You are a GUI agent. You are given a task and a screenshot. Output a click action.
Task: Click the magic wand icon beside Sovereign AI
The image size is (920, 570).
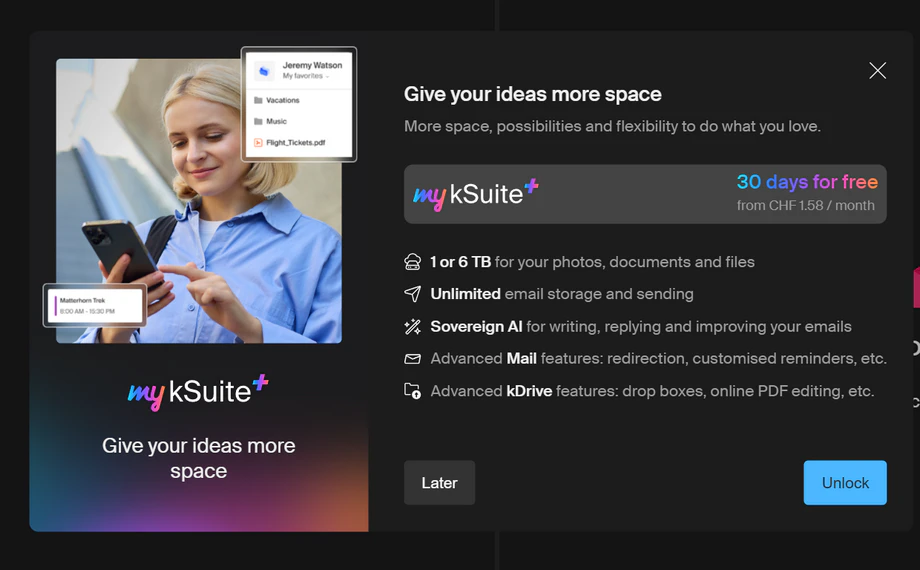(412, 326)
